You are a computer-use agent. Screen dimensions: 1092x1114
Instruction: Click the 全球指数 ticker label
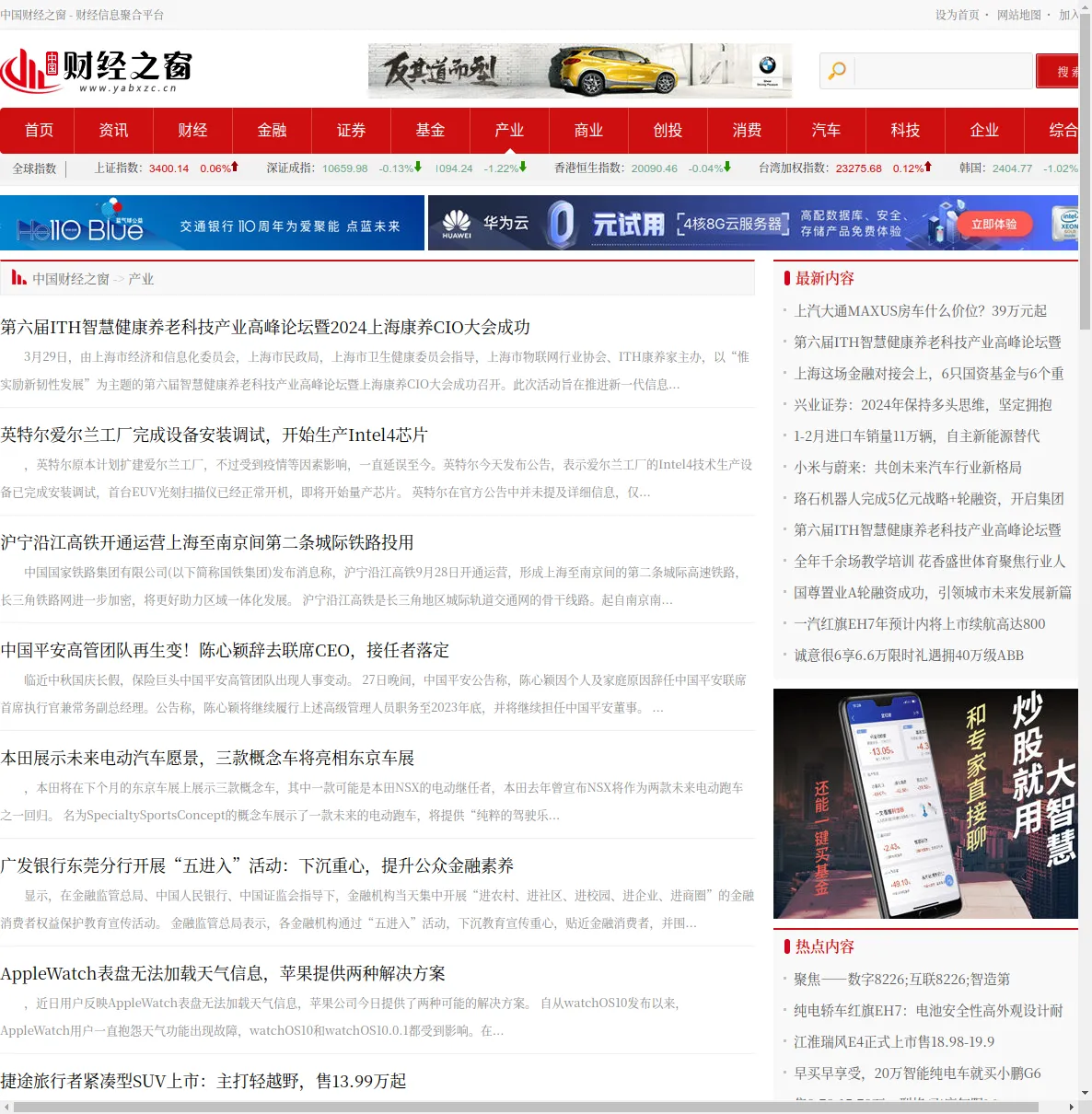click(35, 168)
